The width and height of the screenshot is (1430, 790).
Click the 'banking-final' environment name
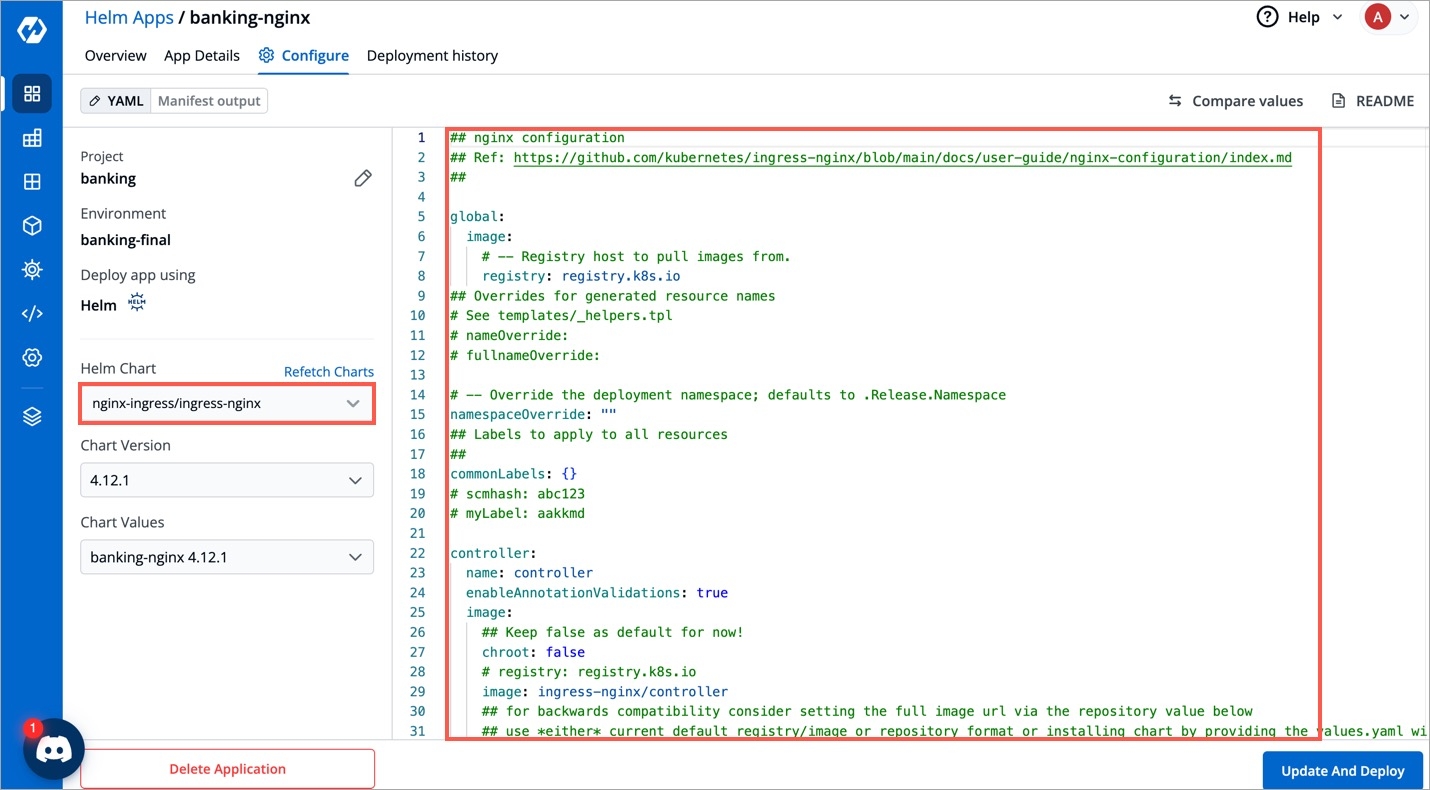126,240
